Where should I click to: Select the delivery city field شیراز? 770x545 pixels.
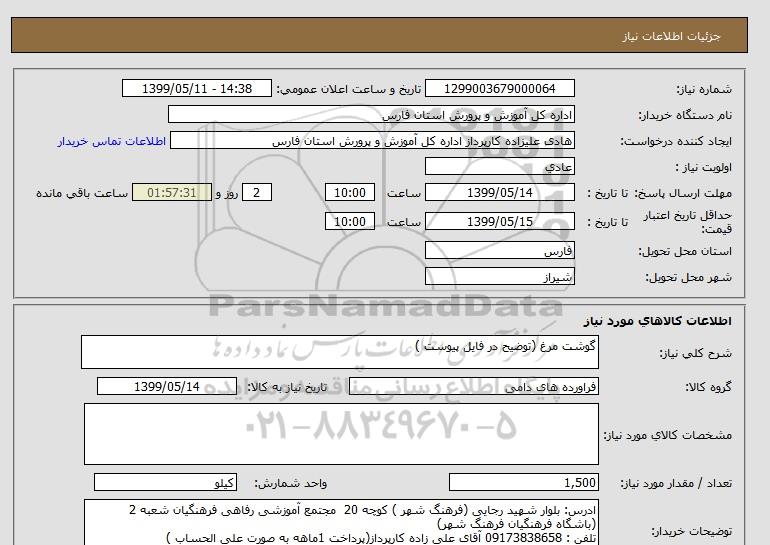499,276
